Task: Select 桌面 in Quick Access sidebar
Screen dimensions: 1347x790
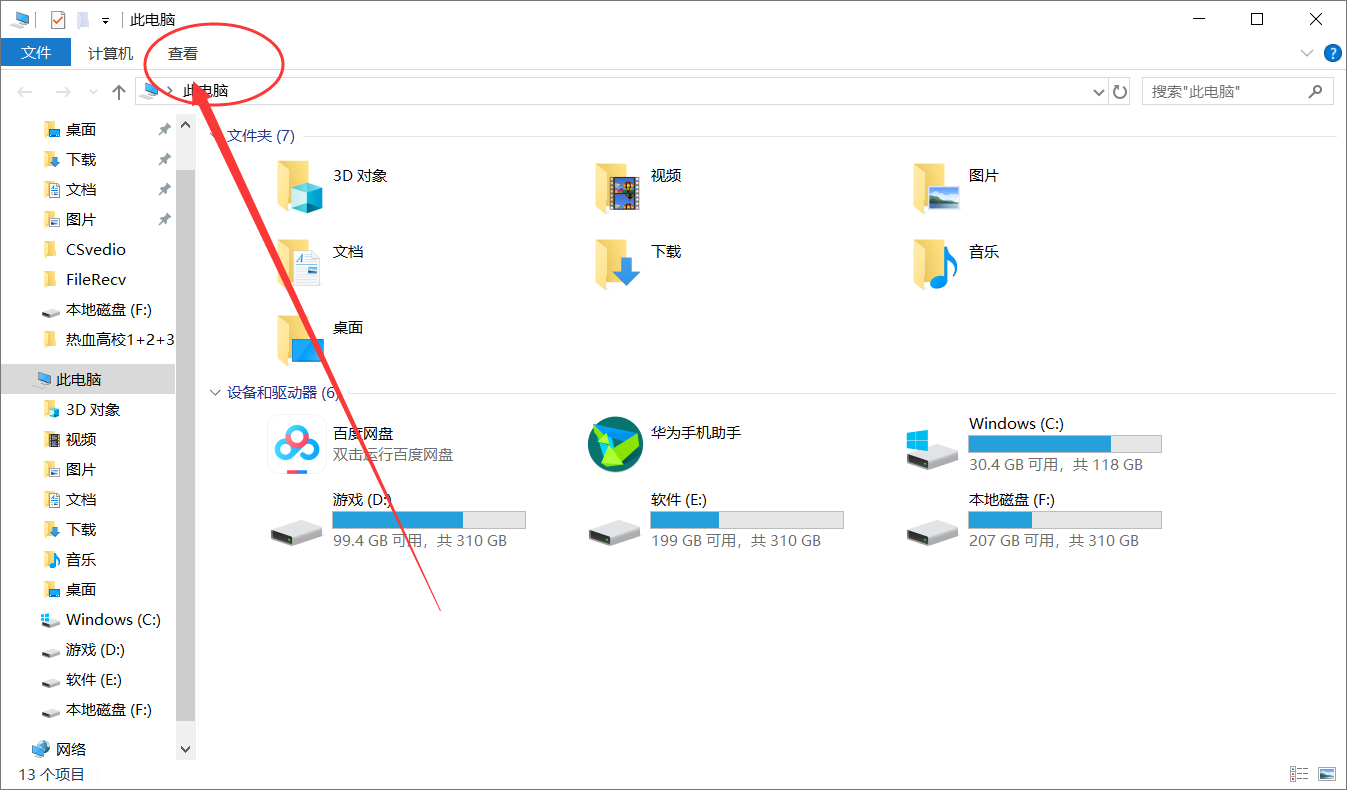Action: pyautogui.click(x=81, y=130)
